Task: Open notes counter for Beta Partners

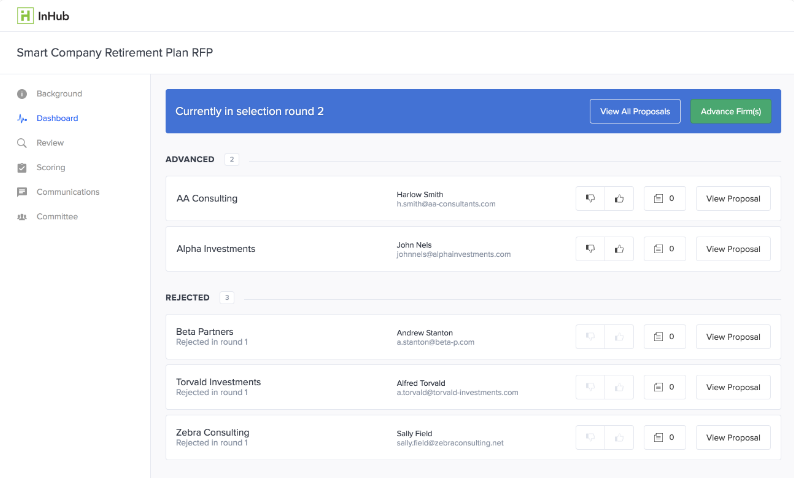Action: (664, 337)
